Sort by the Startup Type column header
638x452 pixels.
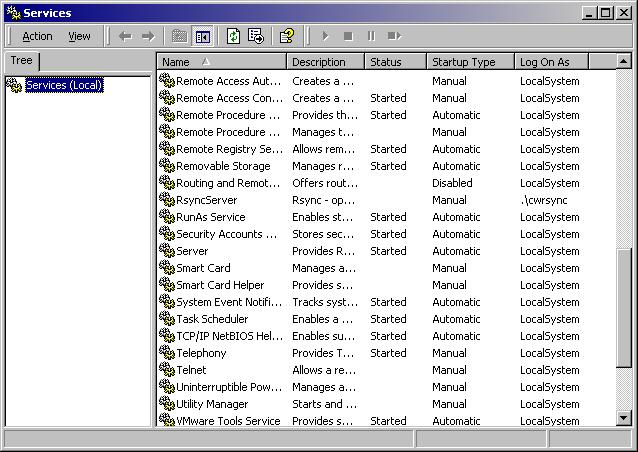[x=469, y=62]
